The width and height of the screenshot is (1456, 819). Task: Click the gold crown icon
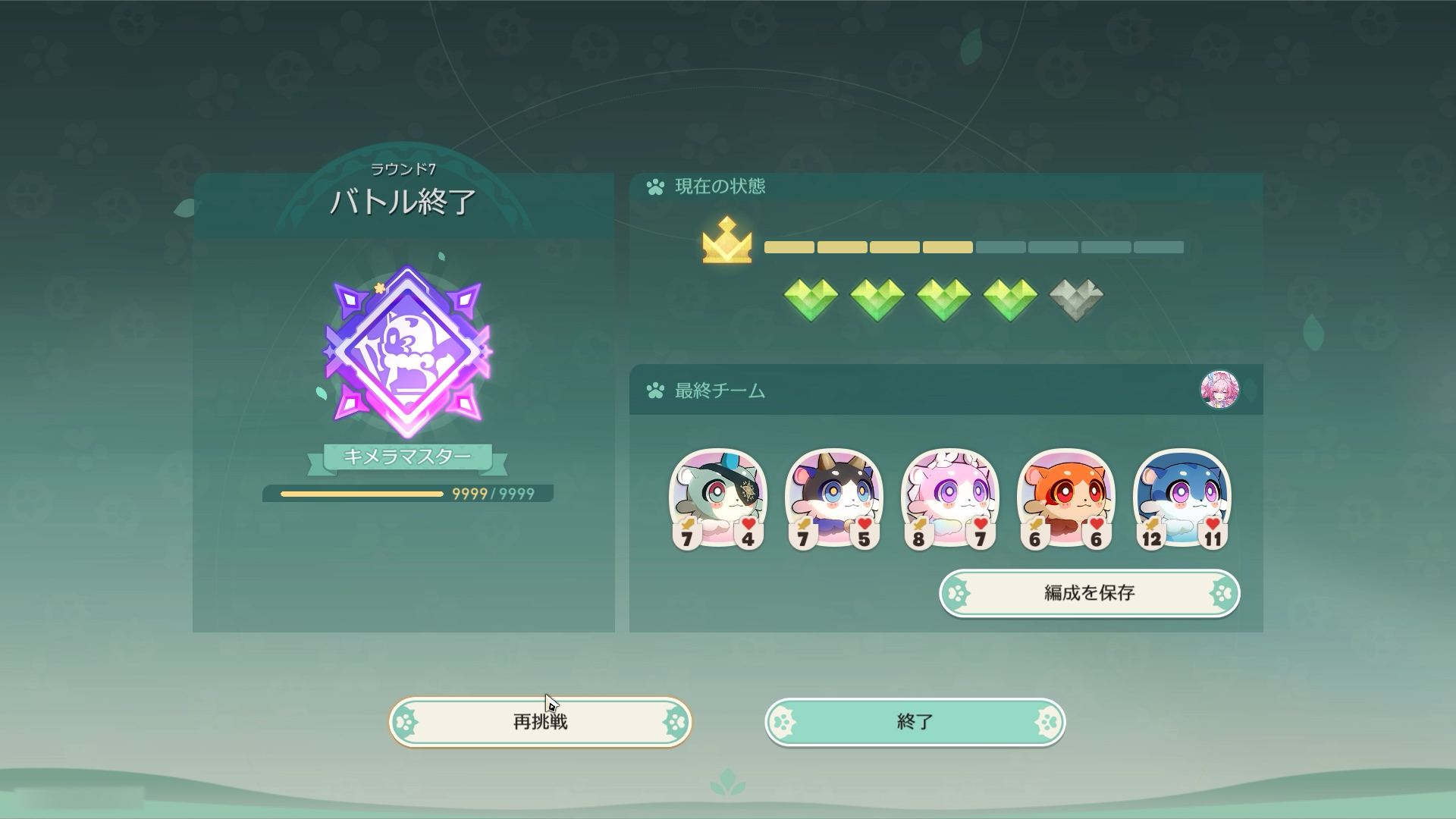coord(727,240)
